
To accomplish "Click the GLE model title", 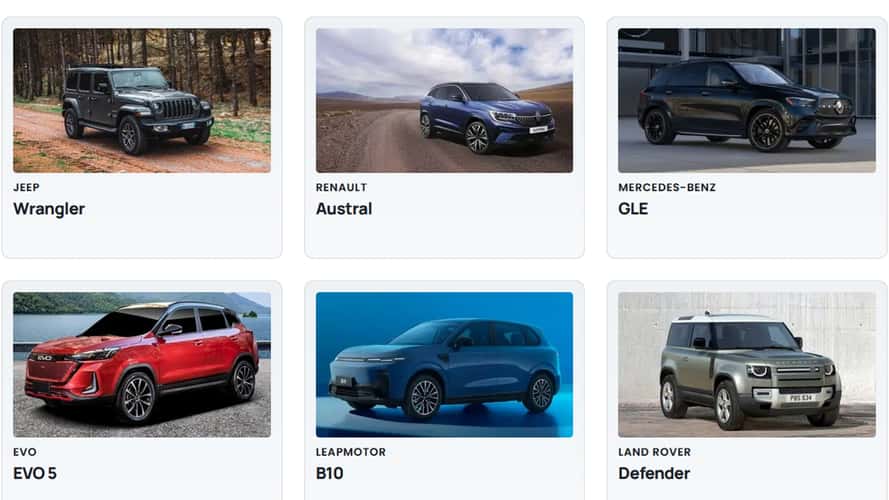I will [633, 209].
